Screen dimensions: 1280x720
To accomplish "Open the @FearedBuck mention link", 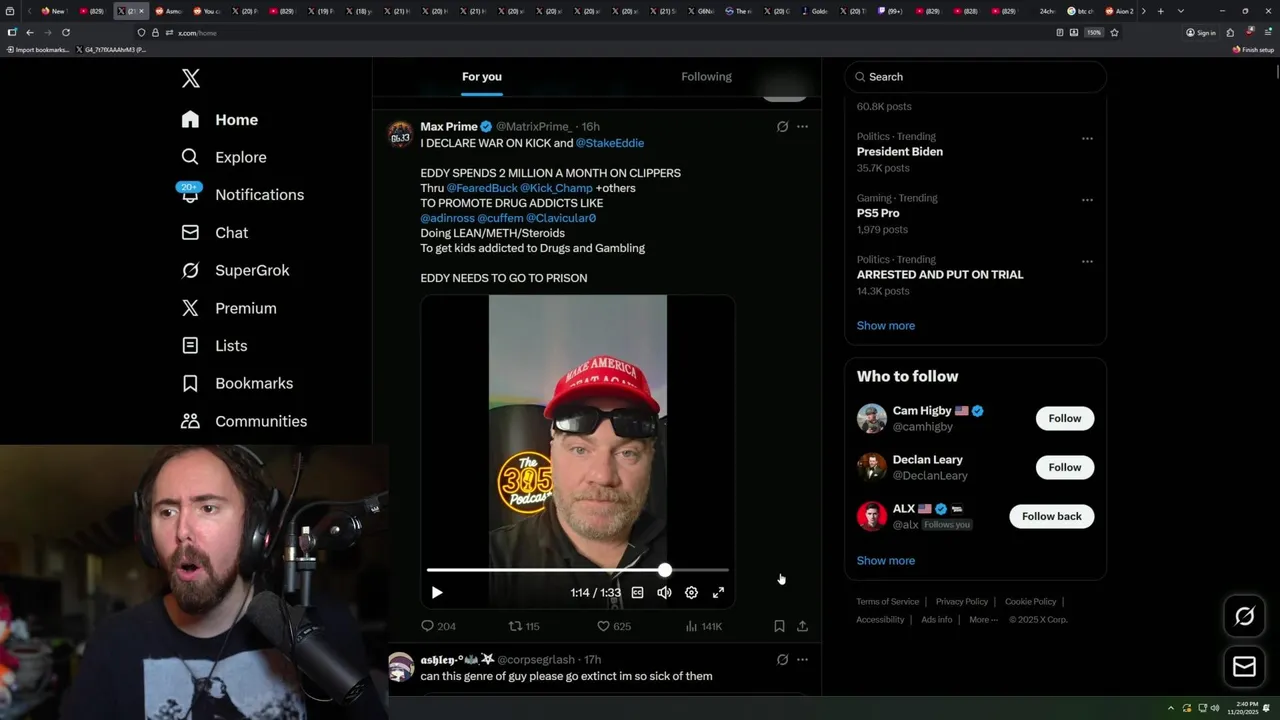I will point(482,188).
